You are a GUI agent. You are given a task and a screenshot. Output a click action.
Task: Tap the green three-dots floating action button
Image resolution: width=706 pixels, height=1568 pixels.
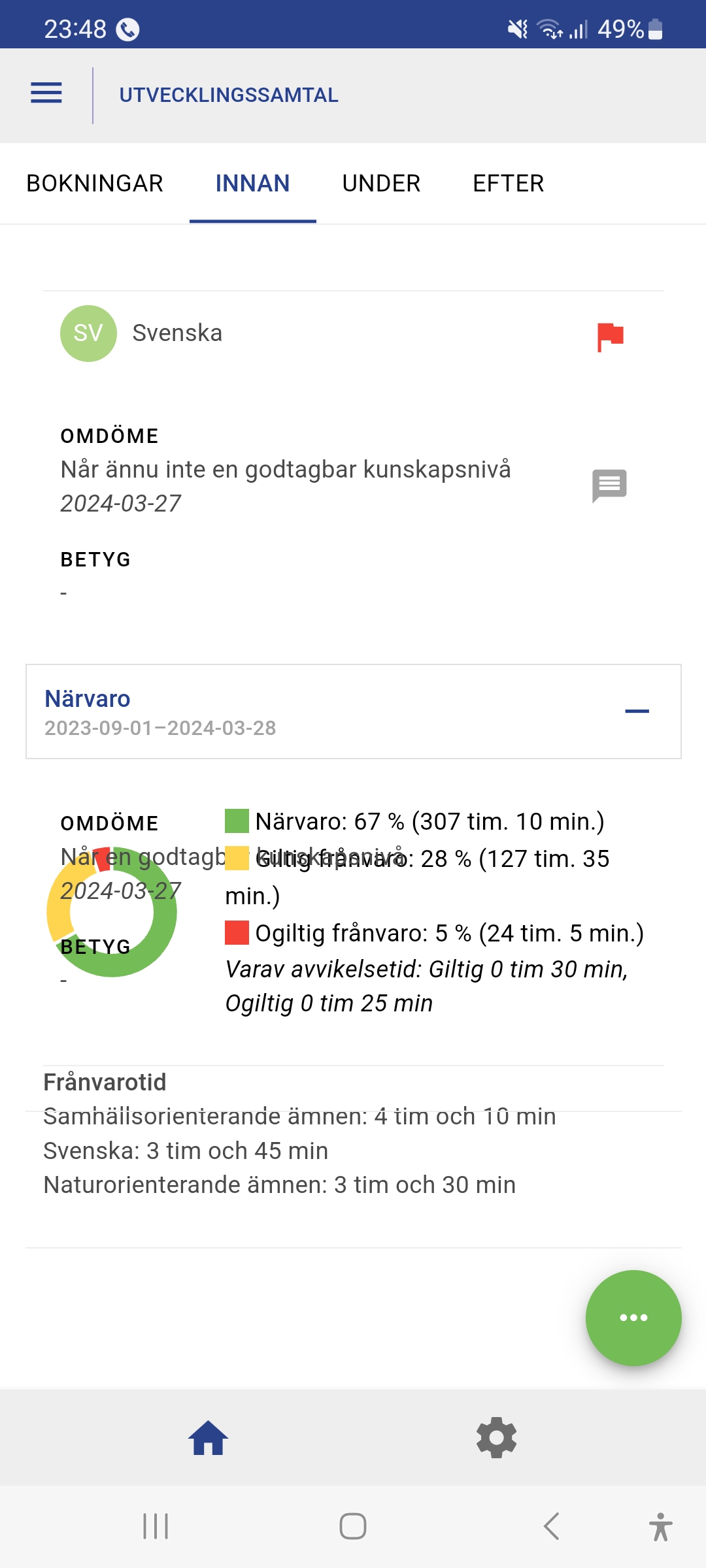pos(633,1317)
